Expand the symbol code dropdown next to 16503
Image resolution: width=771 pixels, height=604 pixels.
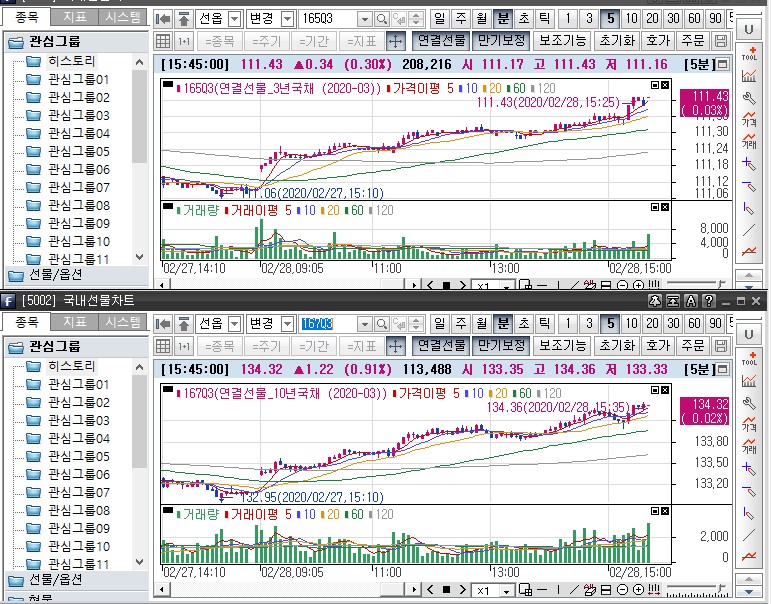(x=364, y=19)
